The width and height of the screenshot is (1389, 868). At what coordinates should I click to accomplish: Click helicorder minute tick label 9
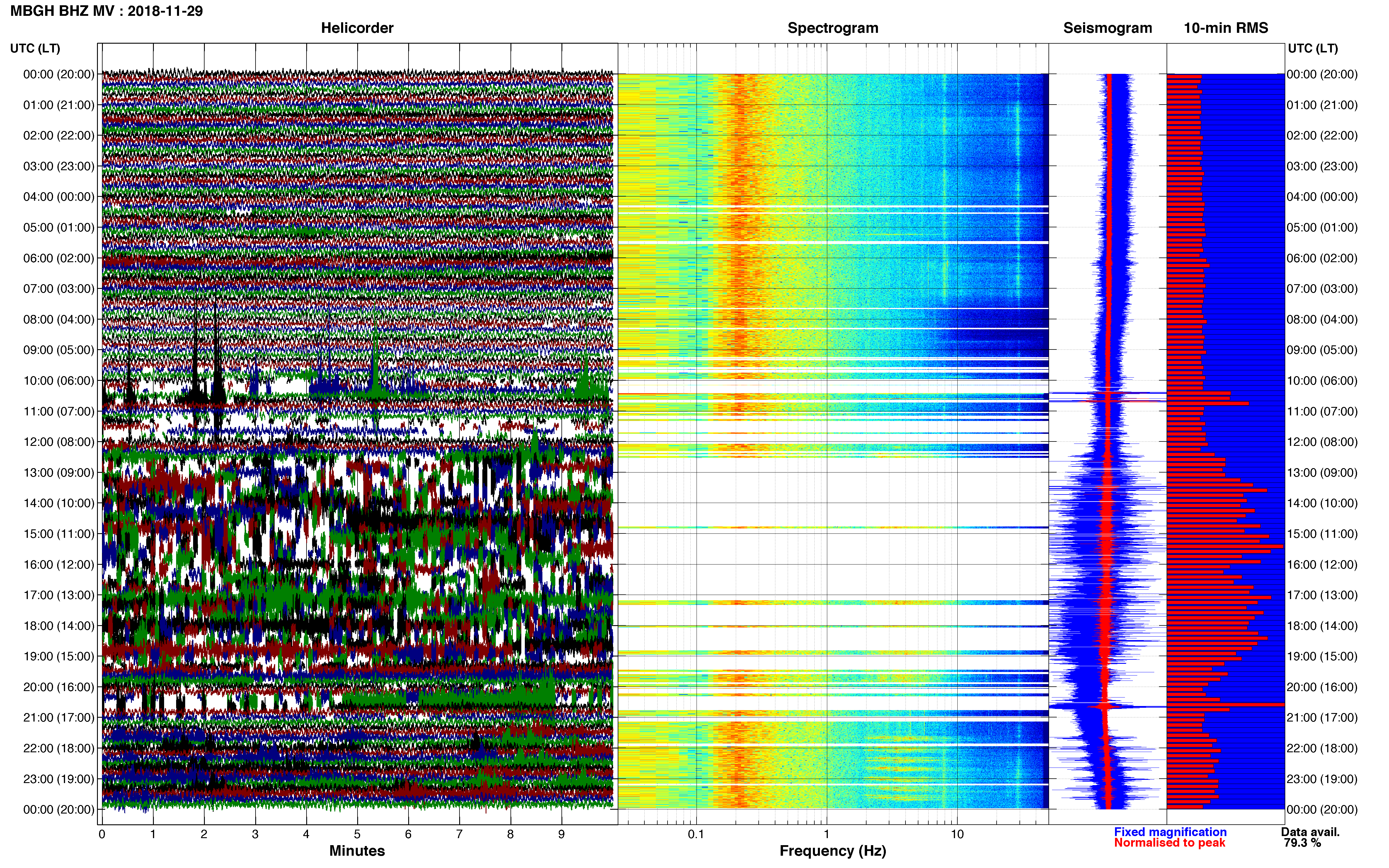[x=561, y=835]
